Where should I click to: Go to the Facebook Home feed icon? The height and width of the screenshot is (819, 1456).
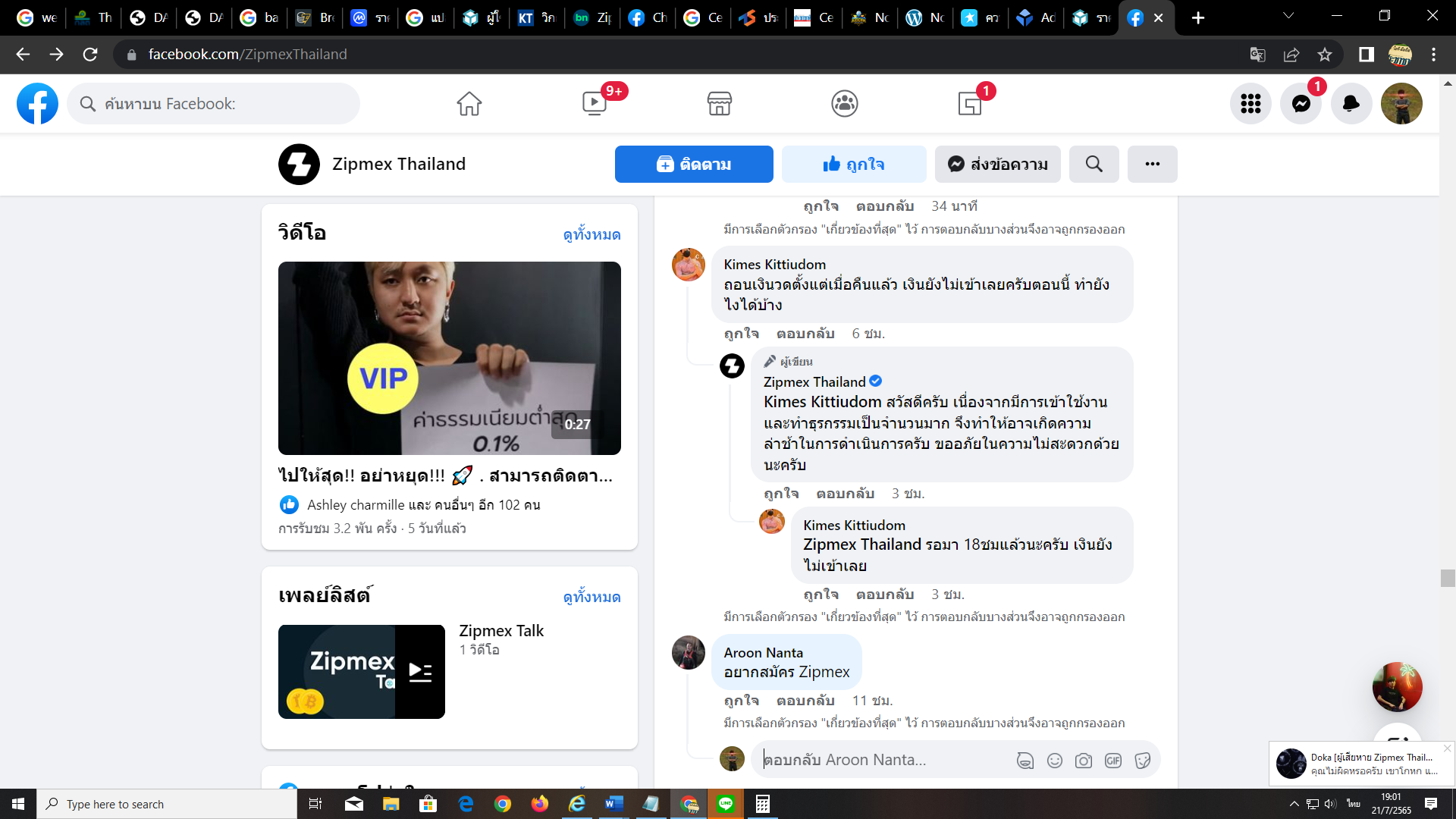coord(469,104)
